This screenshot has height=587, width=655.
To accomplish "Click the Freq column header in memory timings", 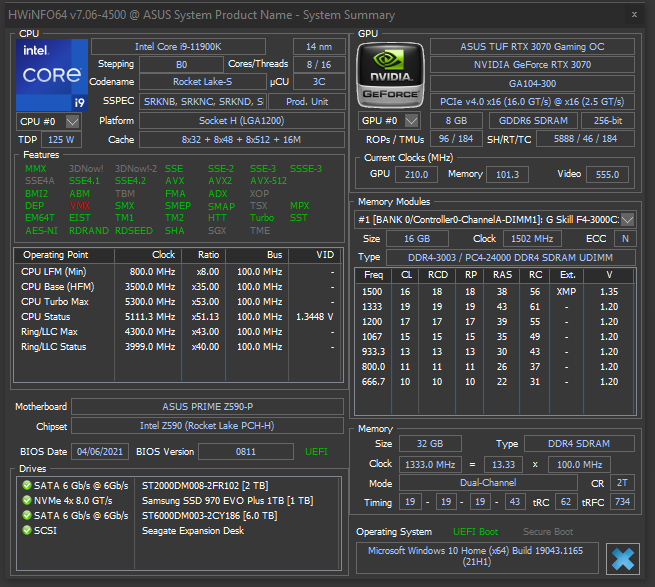I will pos(373,275).
